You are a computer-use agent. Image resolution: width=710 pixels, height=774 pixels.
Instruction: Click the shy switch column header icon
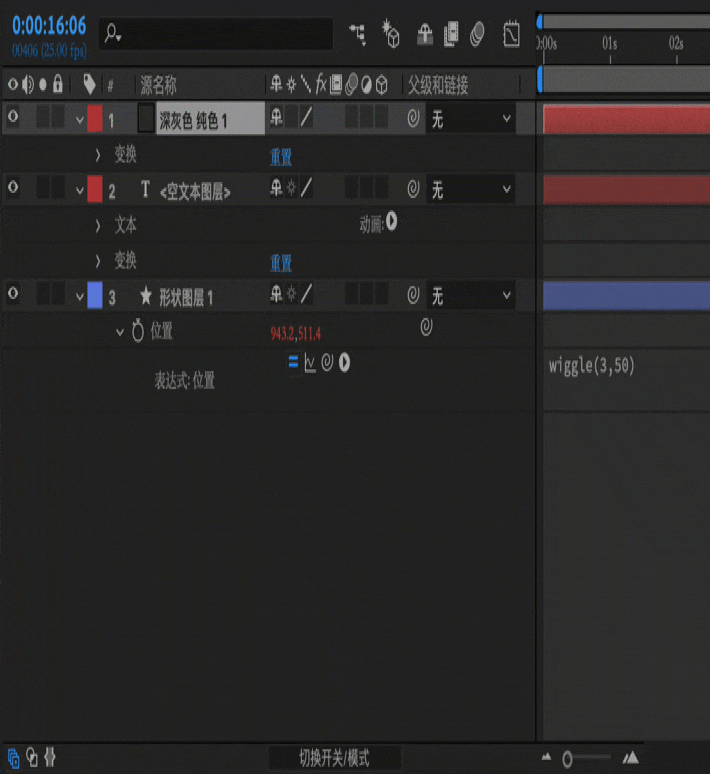[x=276, y=84]
